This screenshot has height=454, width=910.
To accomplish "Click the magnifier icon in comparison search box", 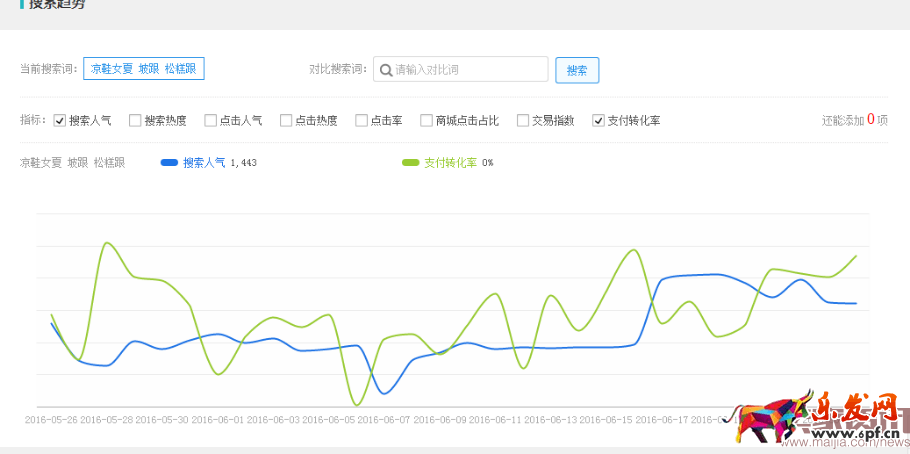I will coord(385,70).
